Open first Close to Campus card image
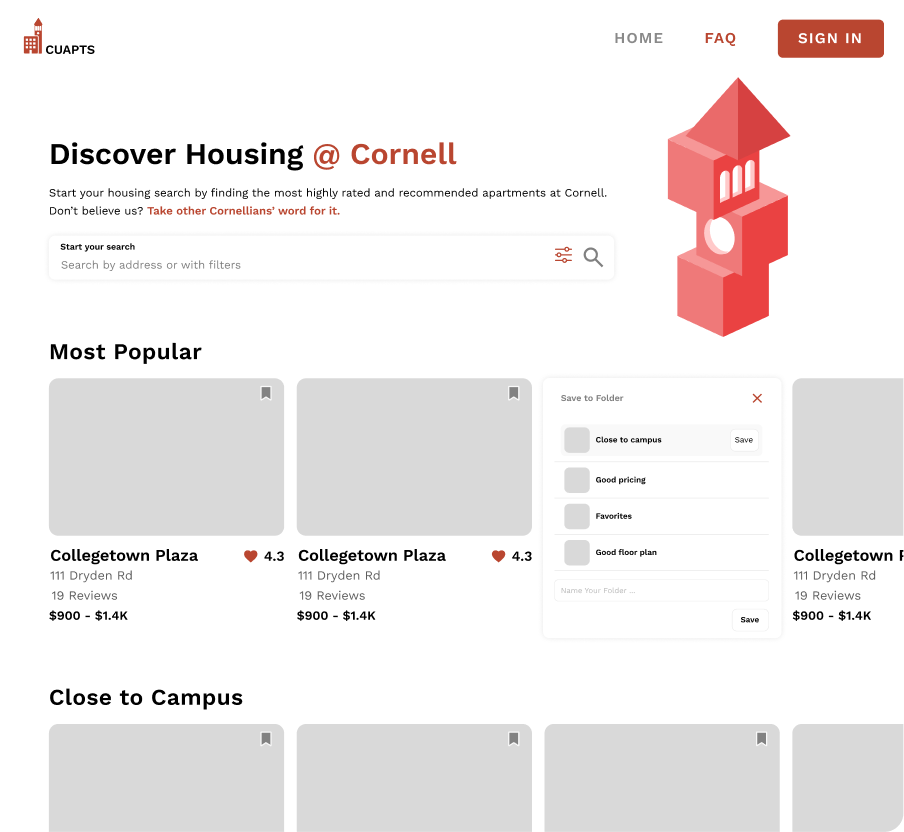The image size is (904, 832). (x=167, y=778)
